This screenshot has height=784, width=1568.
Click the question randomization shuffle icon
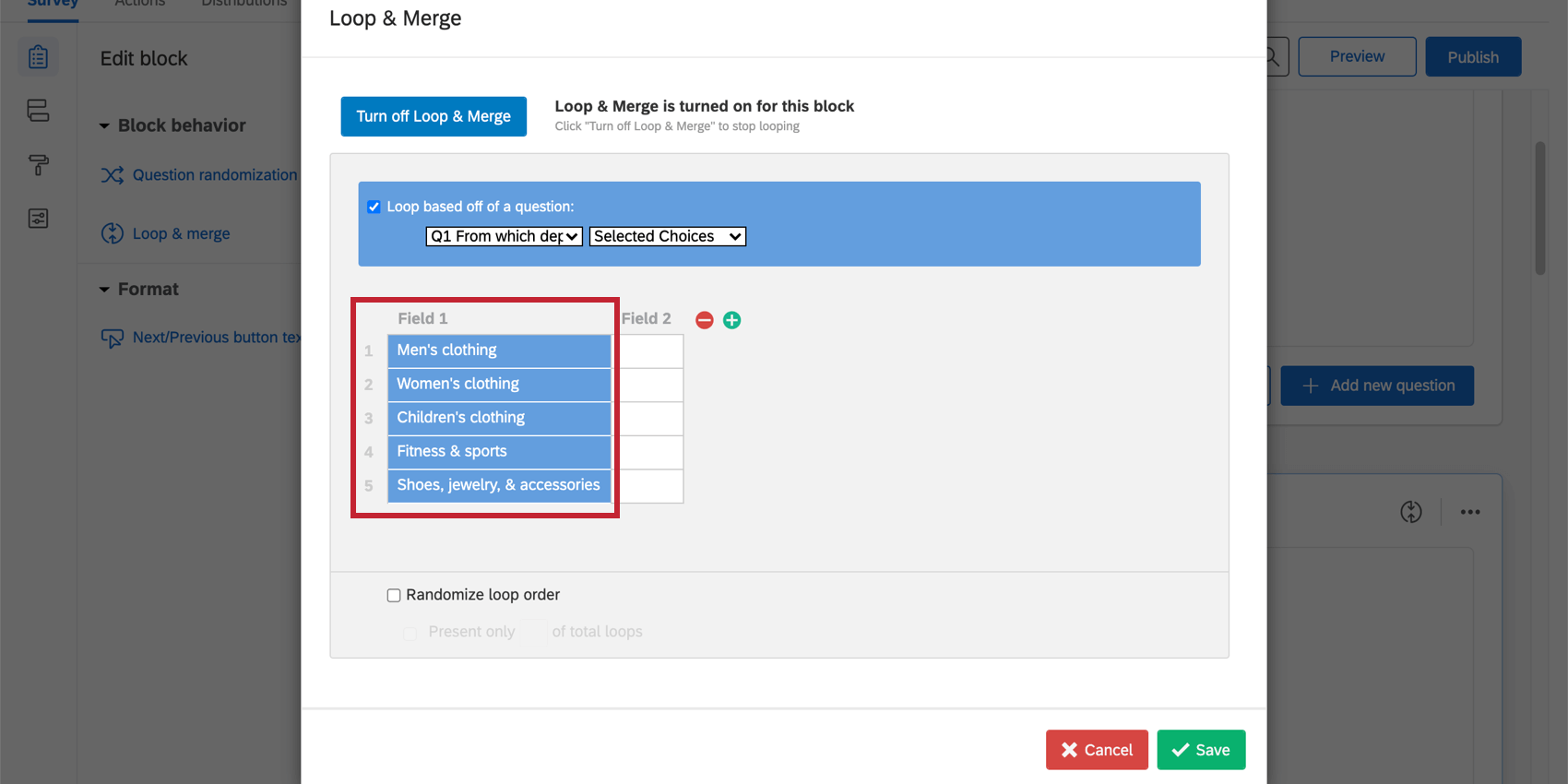(x=112, y=175)
